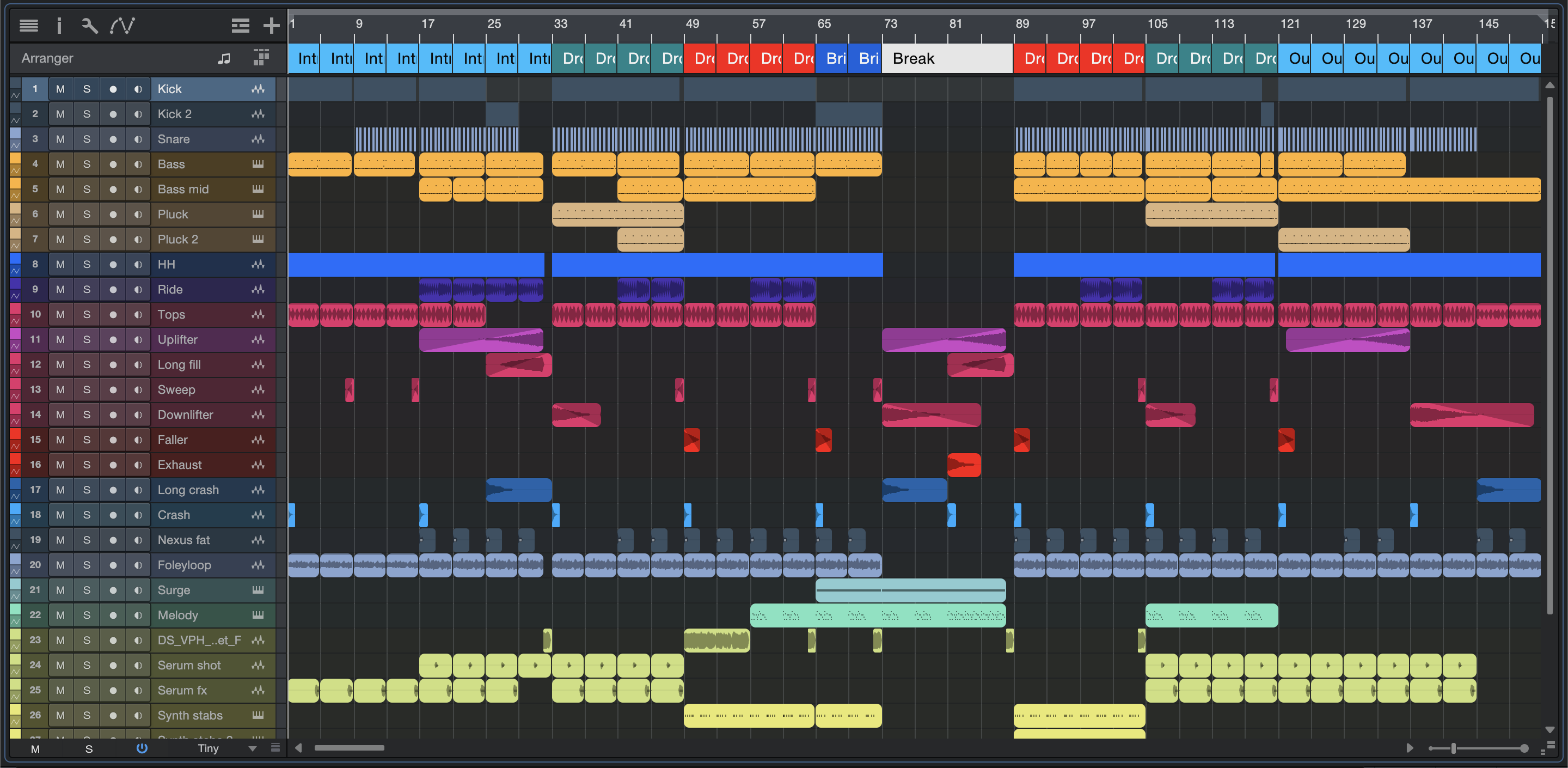Screen dimensions: 1568x768
Task: Enable monitor on the Uplifter track
Action: coord(138,339)
